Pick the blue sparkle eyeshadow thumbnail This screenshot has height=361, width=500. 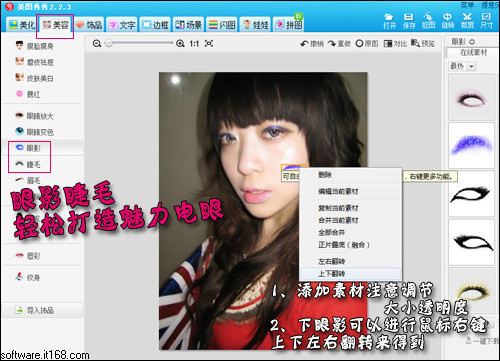(x=471, y=145)
